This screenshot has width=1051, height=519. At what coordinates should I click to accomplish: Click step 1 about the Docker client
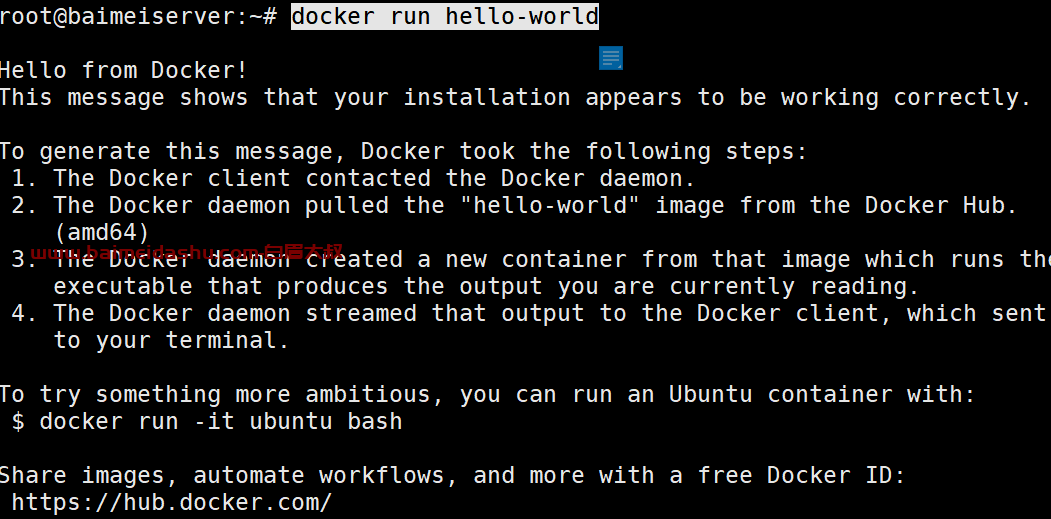click(353, 178)
